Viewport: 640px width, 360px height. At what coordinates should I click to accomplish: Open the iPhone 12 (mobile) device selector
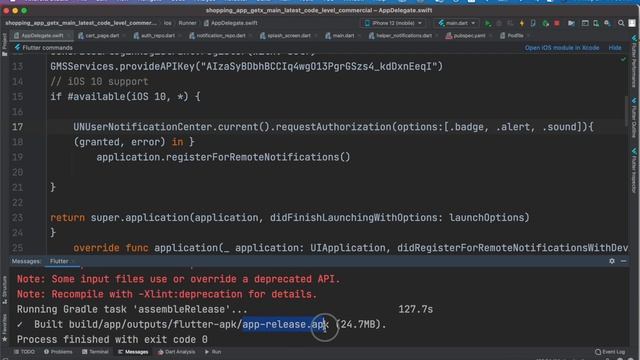pos(393,23)
